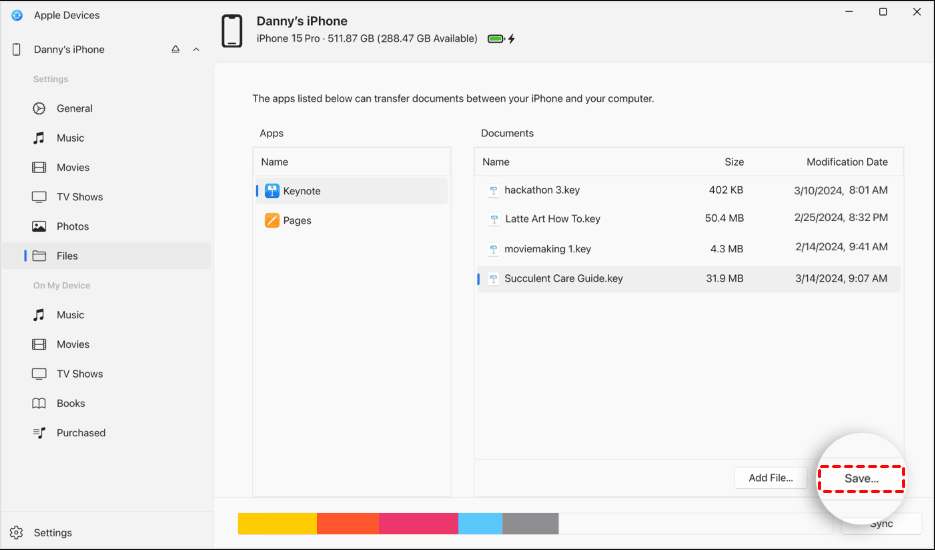
Task: Click the iPhone icon beside Danny's iPhone in sidebar
Action: point(17,50)
